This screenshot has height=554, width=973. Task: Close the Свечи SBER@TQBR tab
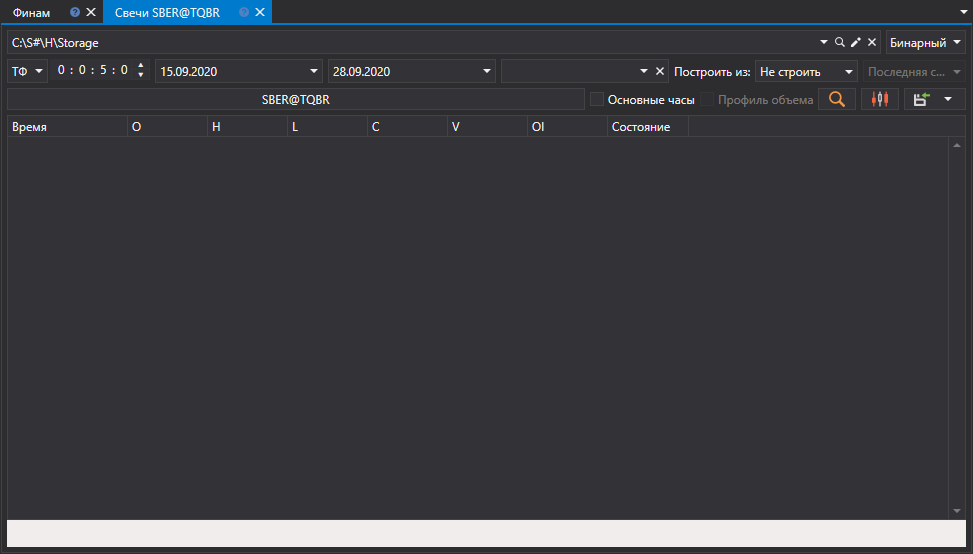(260, 12)
